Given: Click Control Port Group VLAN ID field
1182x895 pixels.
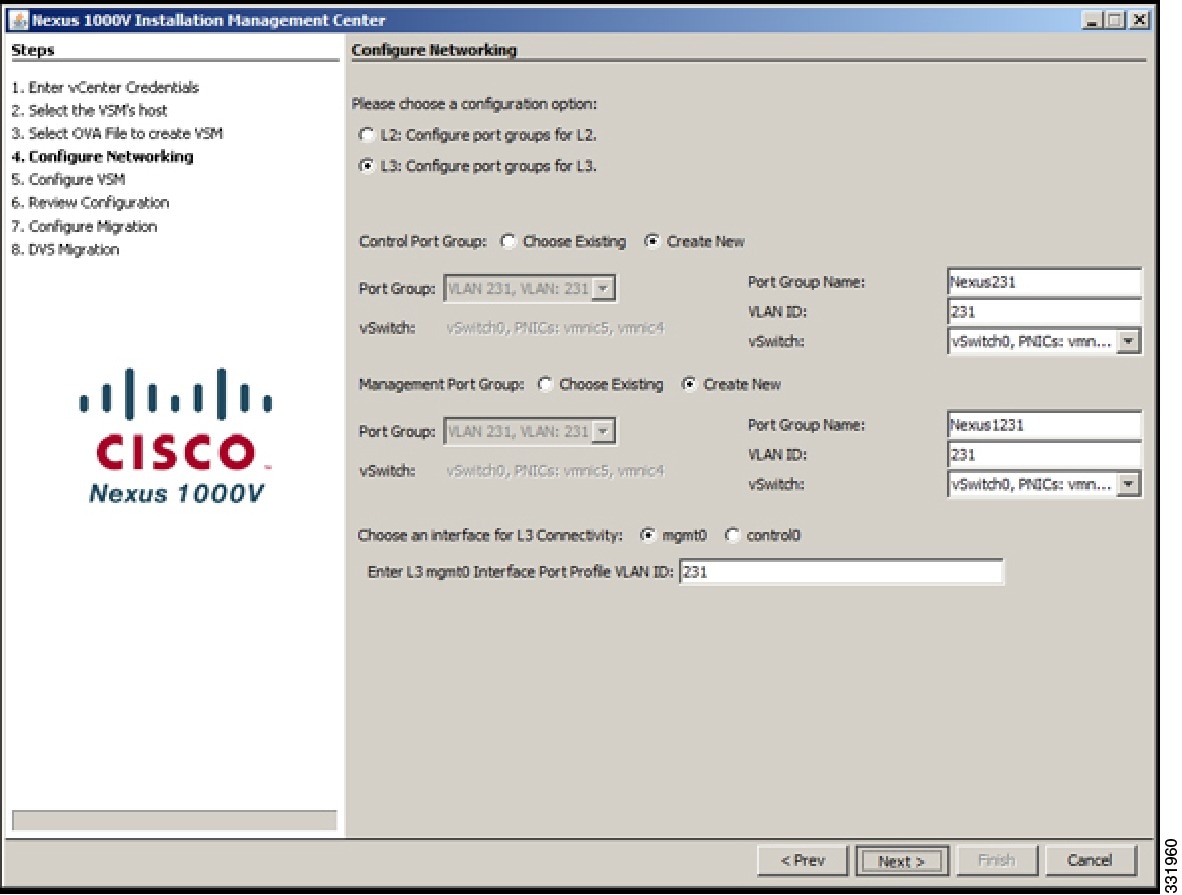Looking at the screenshot, I should pos(1044,311).
